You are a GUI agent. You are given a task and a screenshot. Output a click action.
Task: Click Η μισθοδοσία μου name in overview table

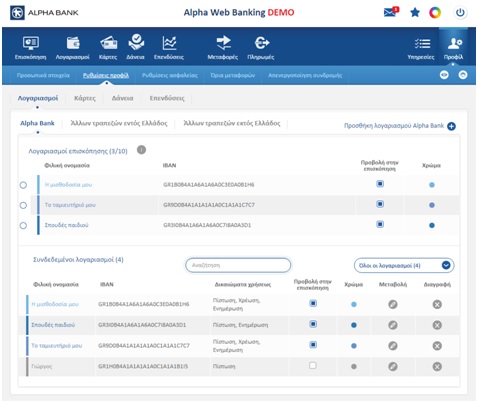click(x=68, y=185)
